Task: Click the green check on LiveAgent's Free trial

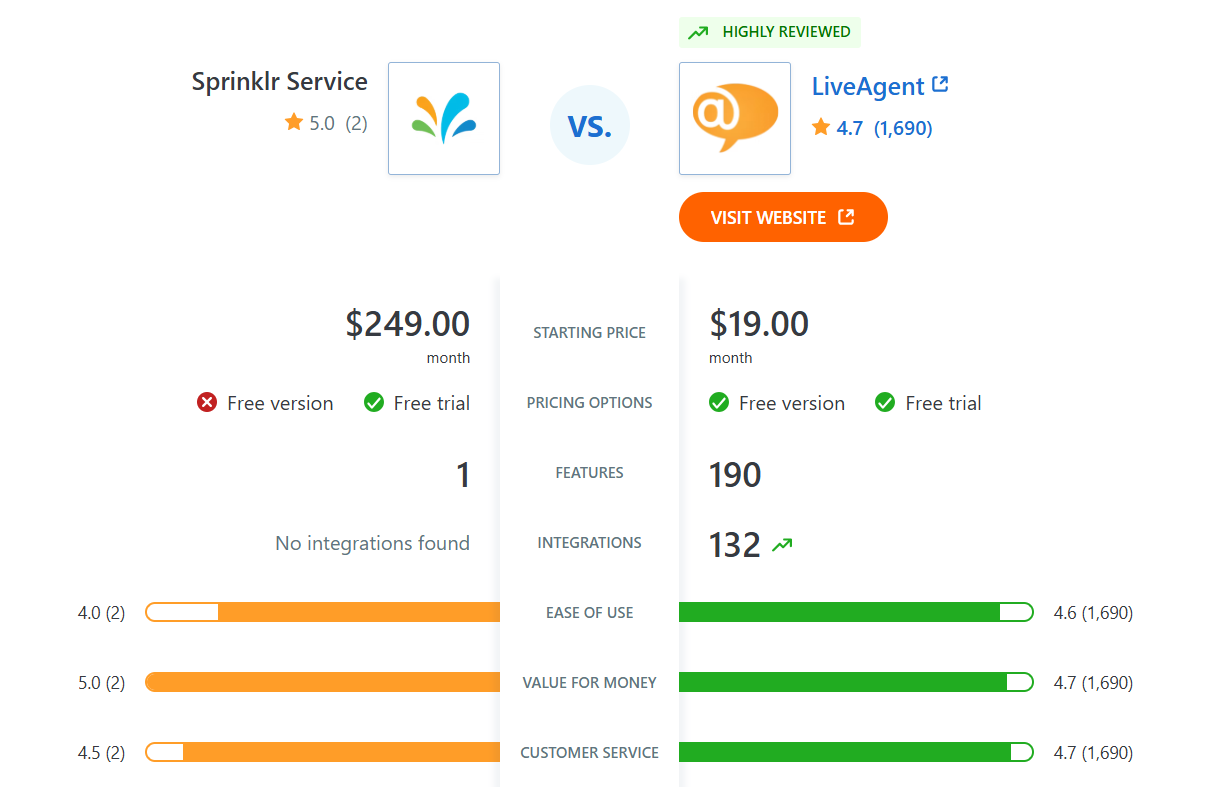Action: click(885, 402)
